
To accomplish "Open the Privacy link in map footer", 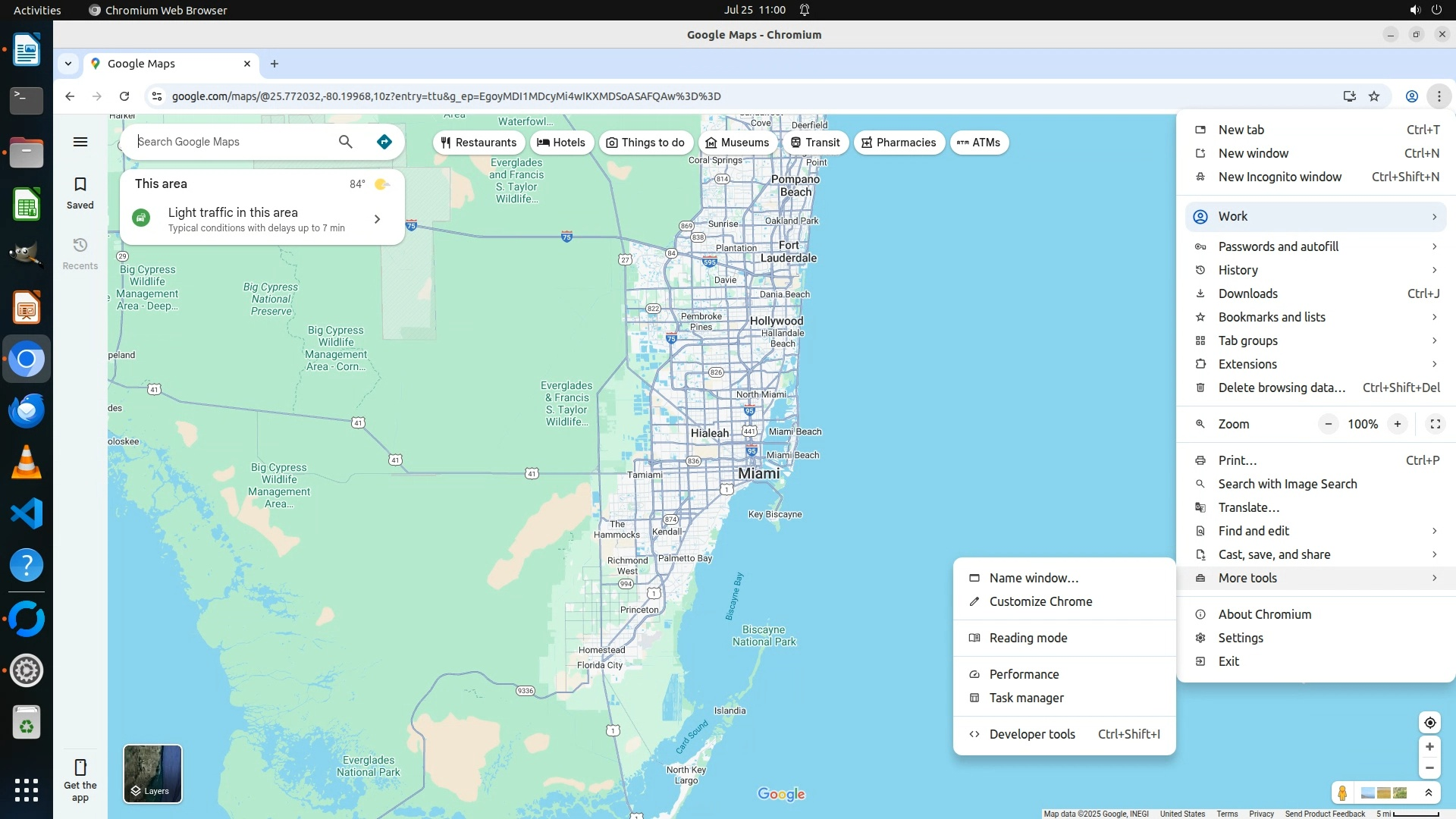I will click(1261, 814).
